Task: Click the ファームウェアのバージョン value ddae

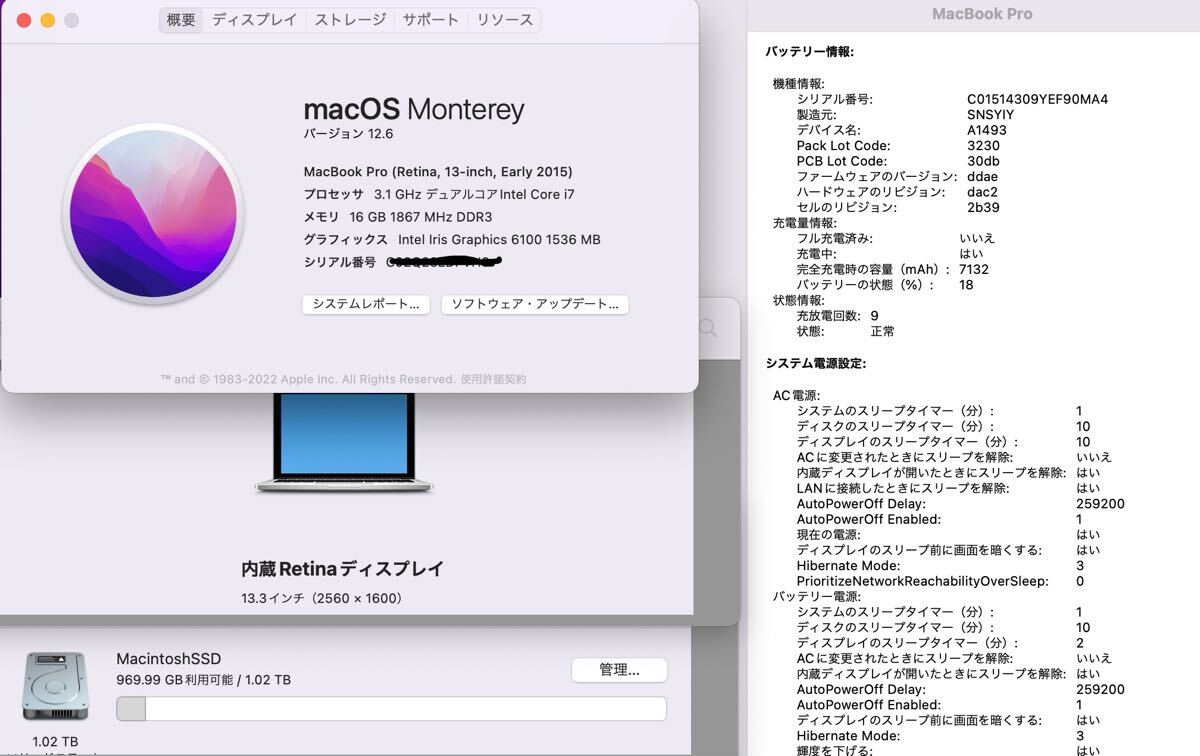Action: pos(982,177)
